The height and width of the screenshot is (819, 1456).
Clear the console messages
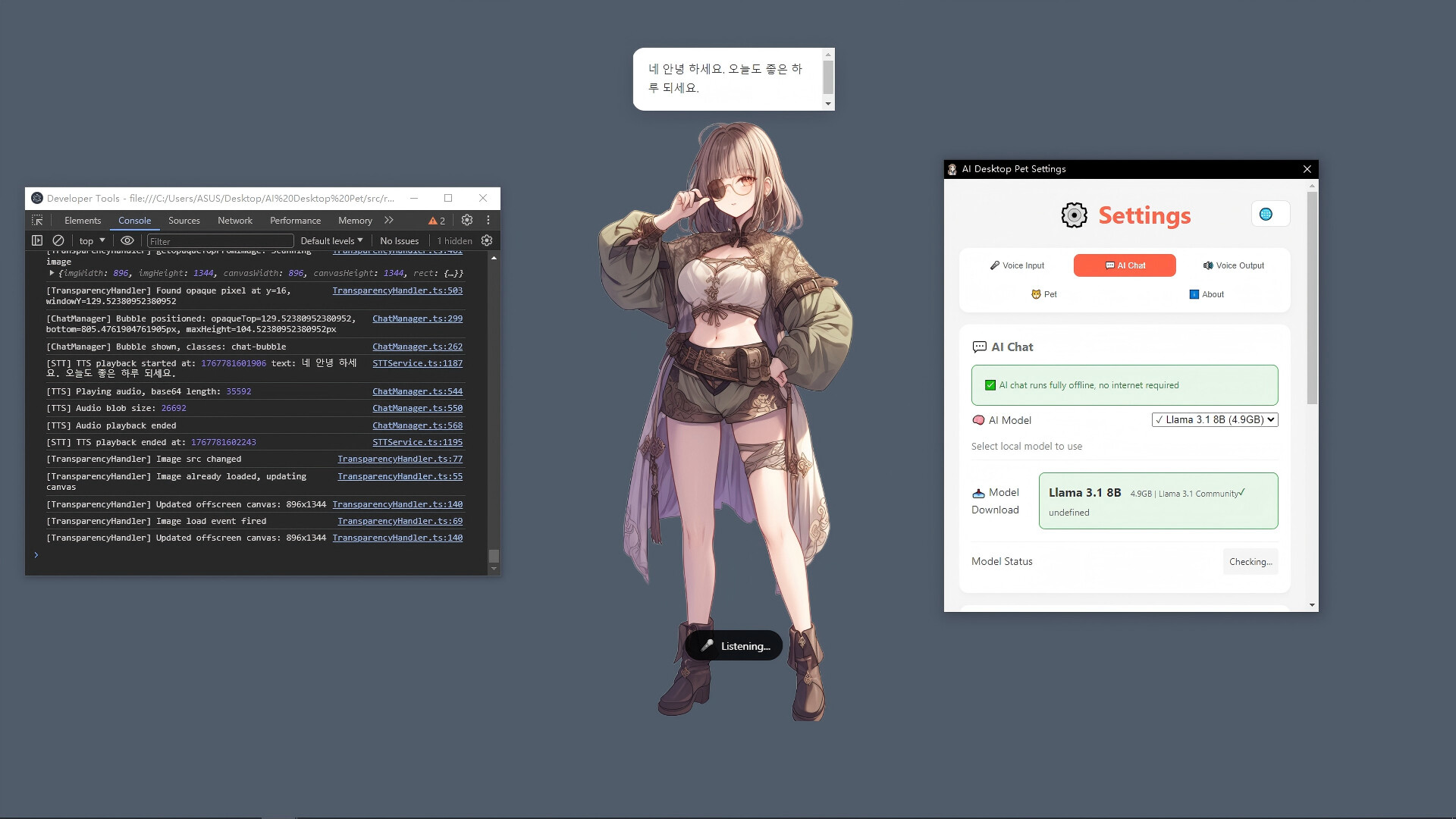pyautogui.click(x=58, y=240)
